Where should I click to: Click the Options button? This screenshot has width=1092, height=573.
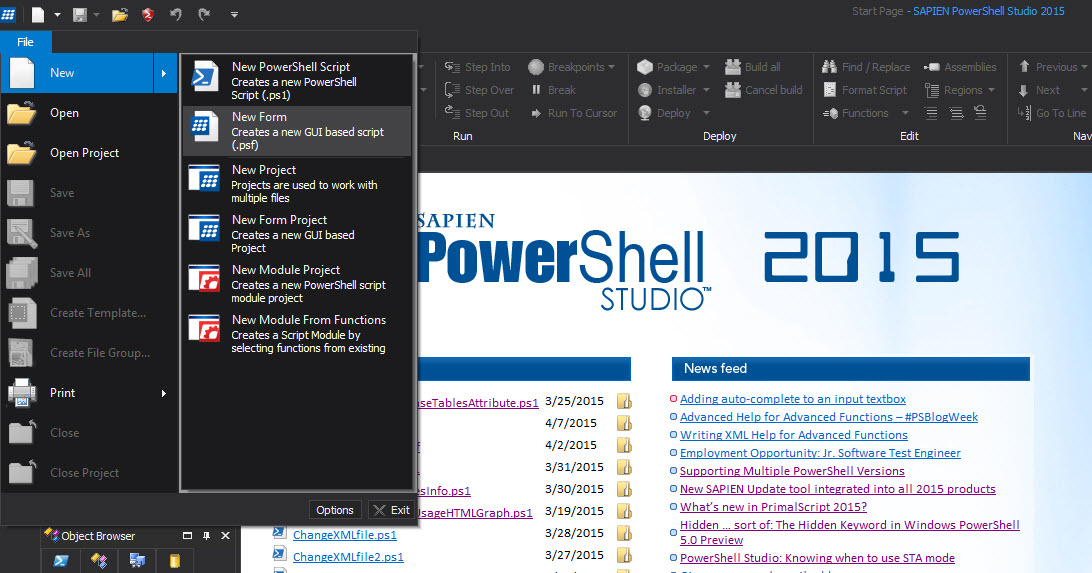(x=334, y=510)
